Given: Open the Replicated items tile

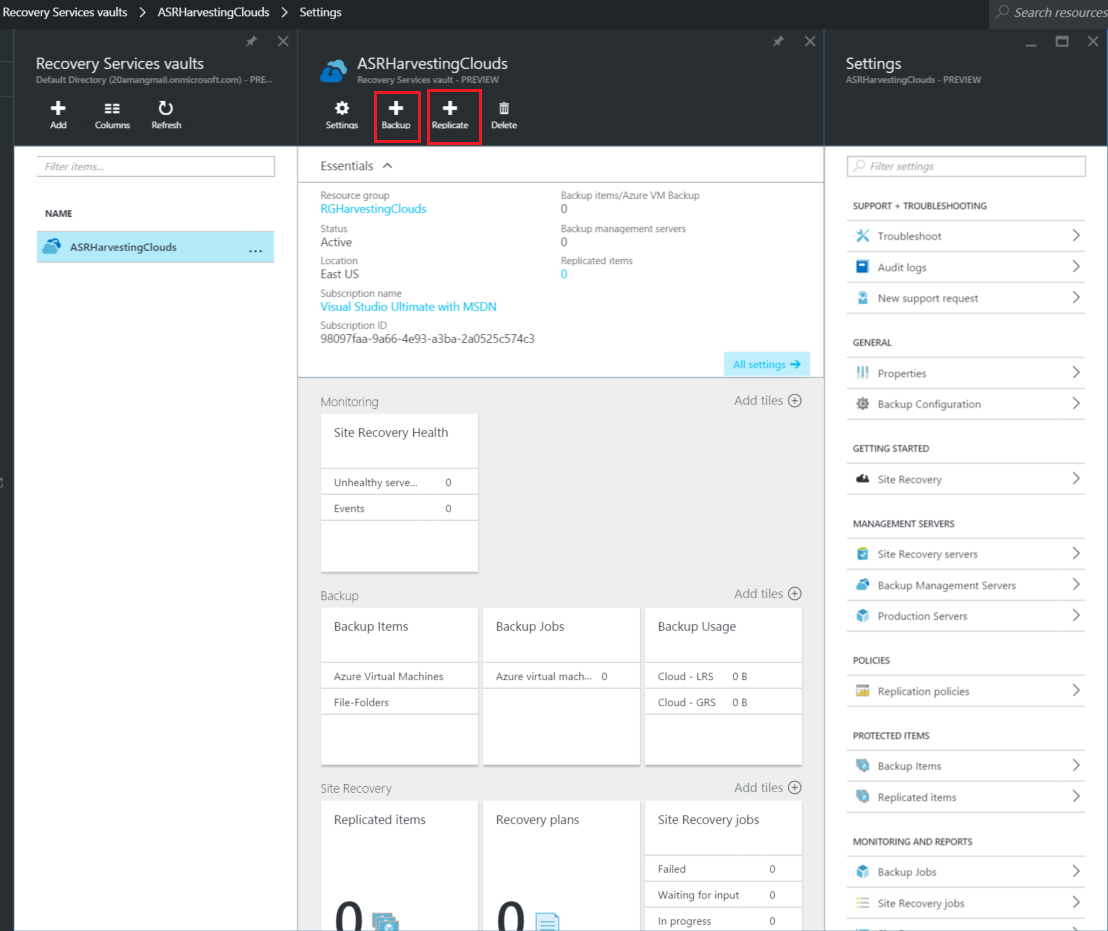Looking at the screenshot, I should [x=399, y=866].
